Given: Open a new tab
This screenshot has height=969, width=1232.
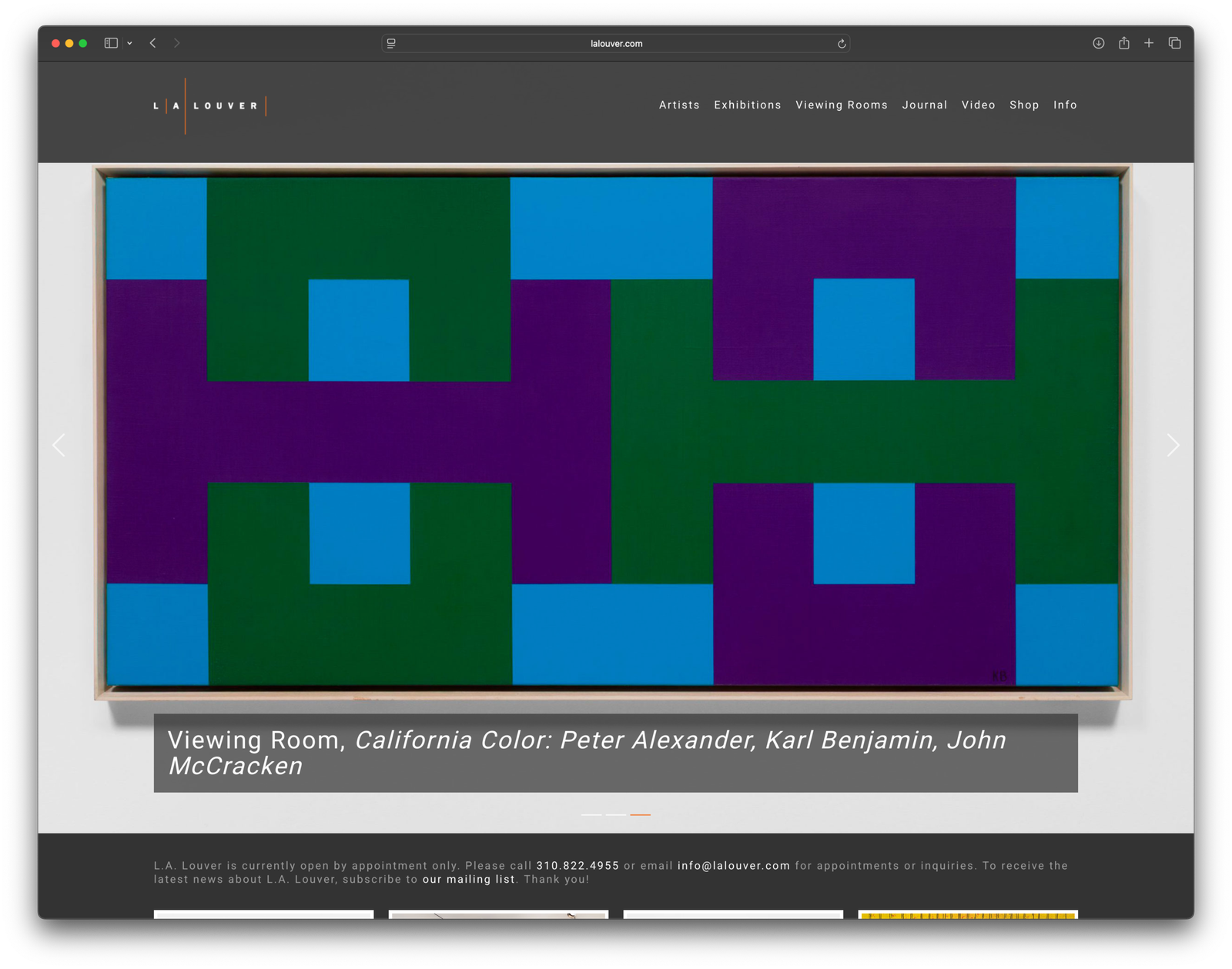Looking at the screenshot, I should [1149, 43].
